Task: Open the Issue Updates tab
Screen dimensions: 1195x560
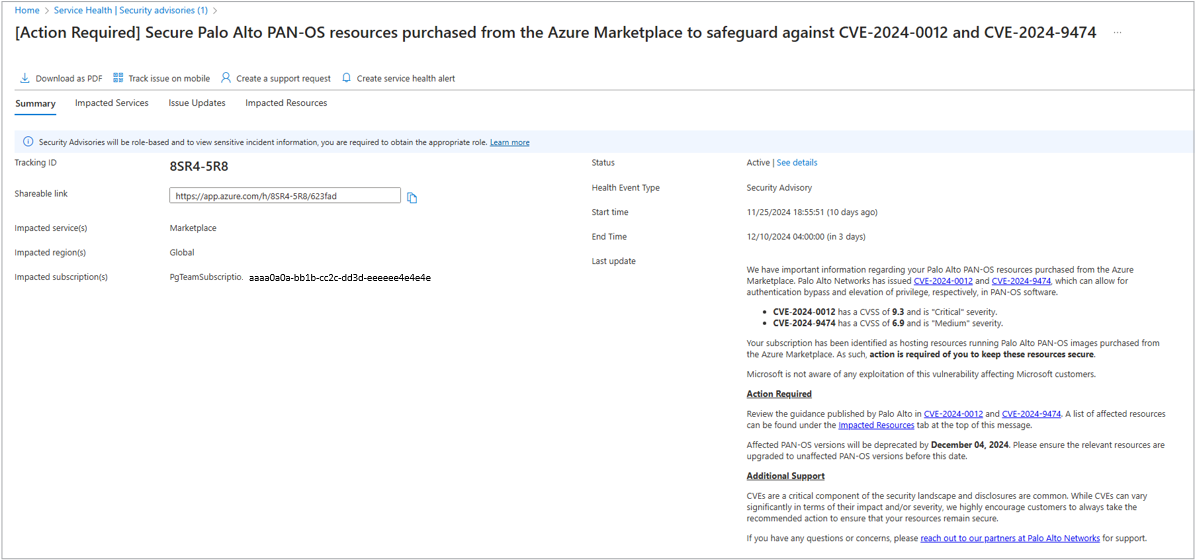Action: (x=197, y=103)
